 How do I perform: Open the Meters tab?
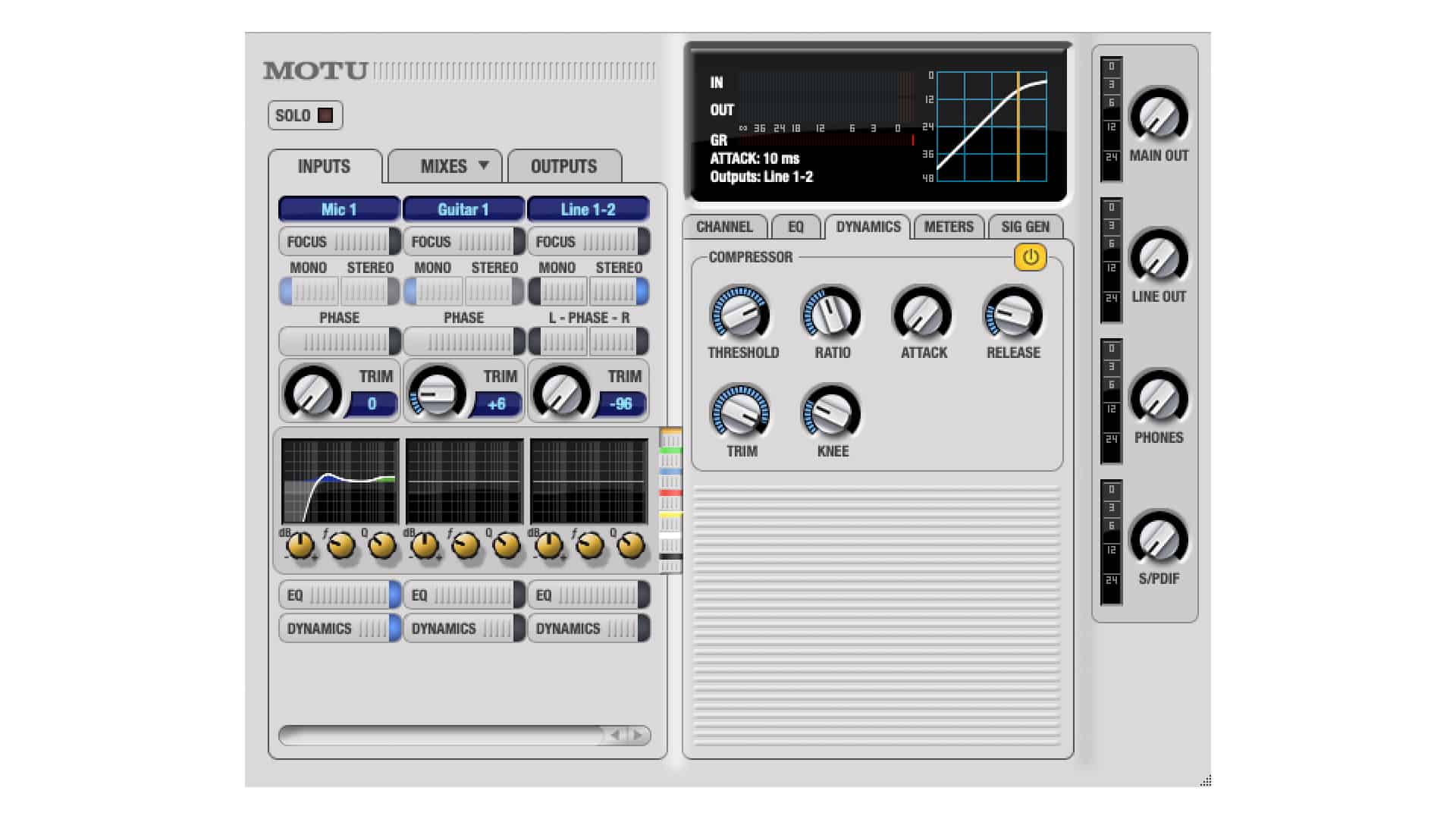pos(948,227)
